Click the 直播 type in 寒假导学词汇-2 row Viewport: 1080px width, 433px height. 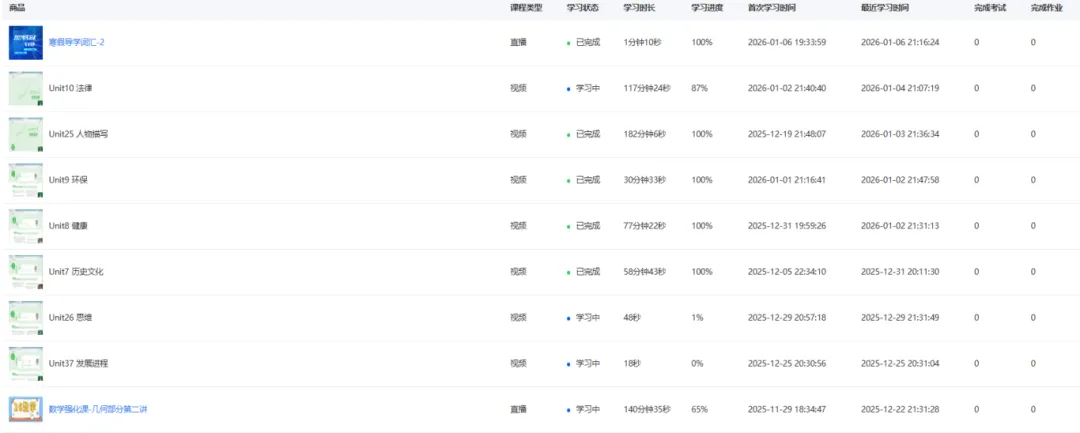pos(518,43)
